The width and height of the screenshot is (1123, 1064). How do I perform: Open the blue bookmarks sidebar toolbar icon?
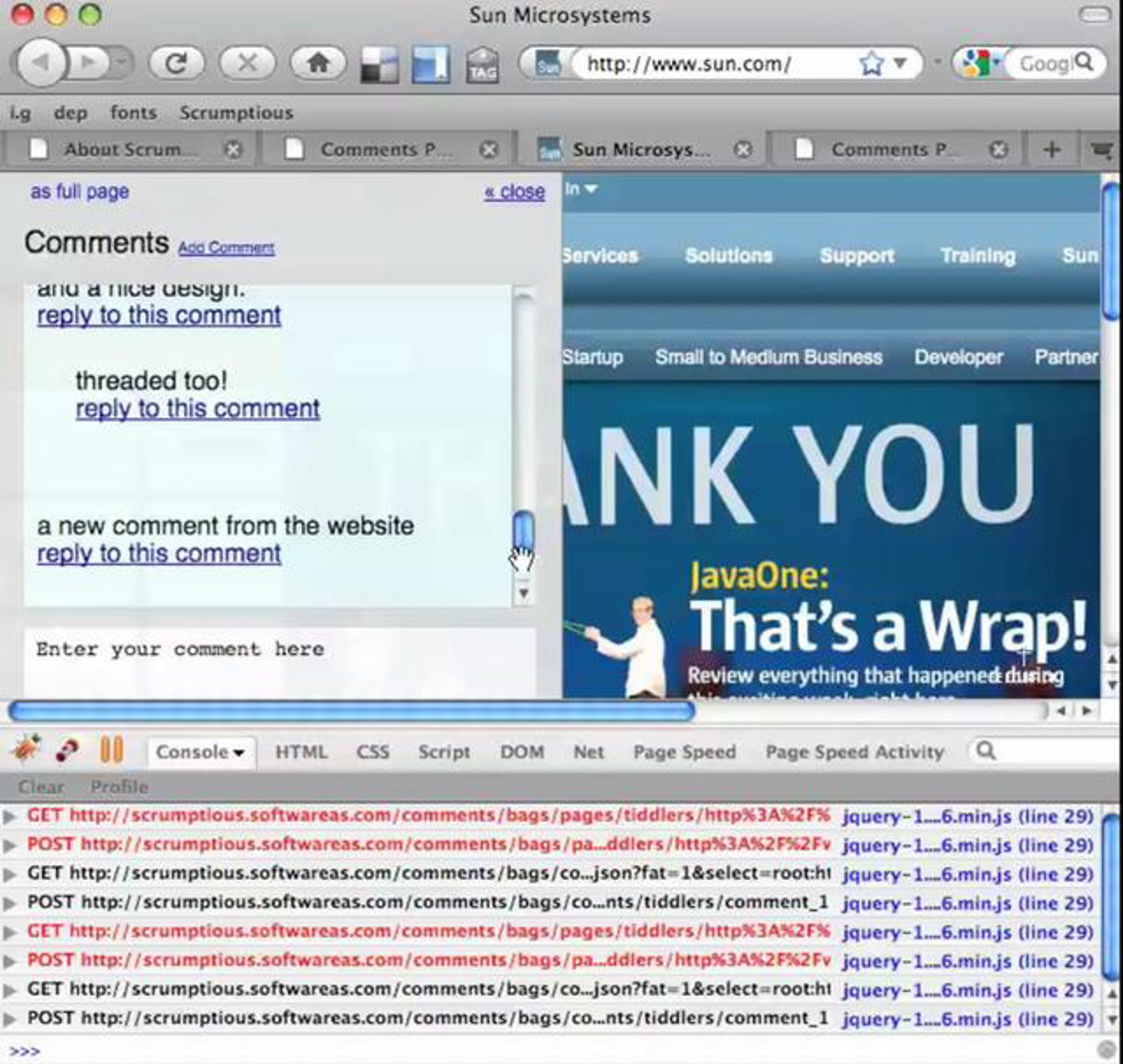431,65
